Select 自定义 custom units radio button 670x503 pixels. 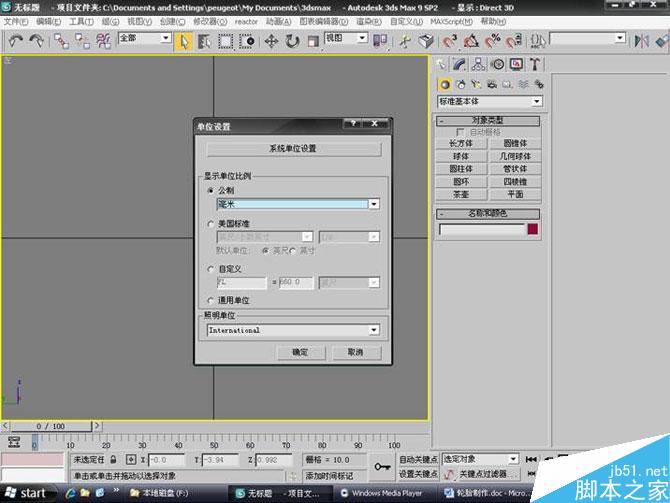(210, 269)
